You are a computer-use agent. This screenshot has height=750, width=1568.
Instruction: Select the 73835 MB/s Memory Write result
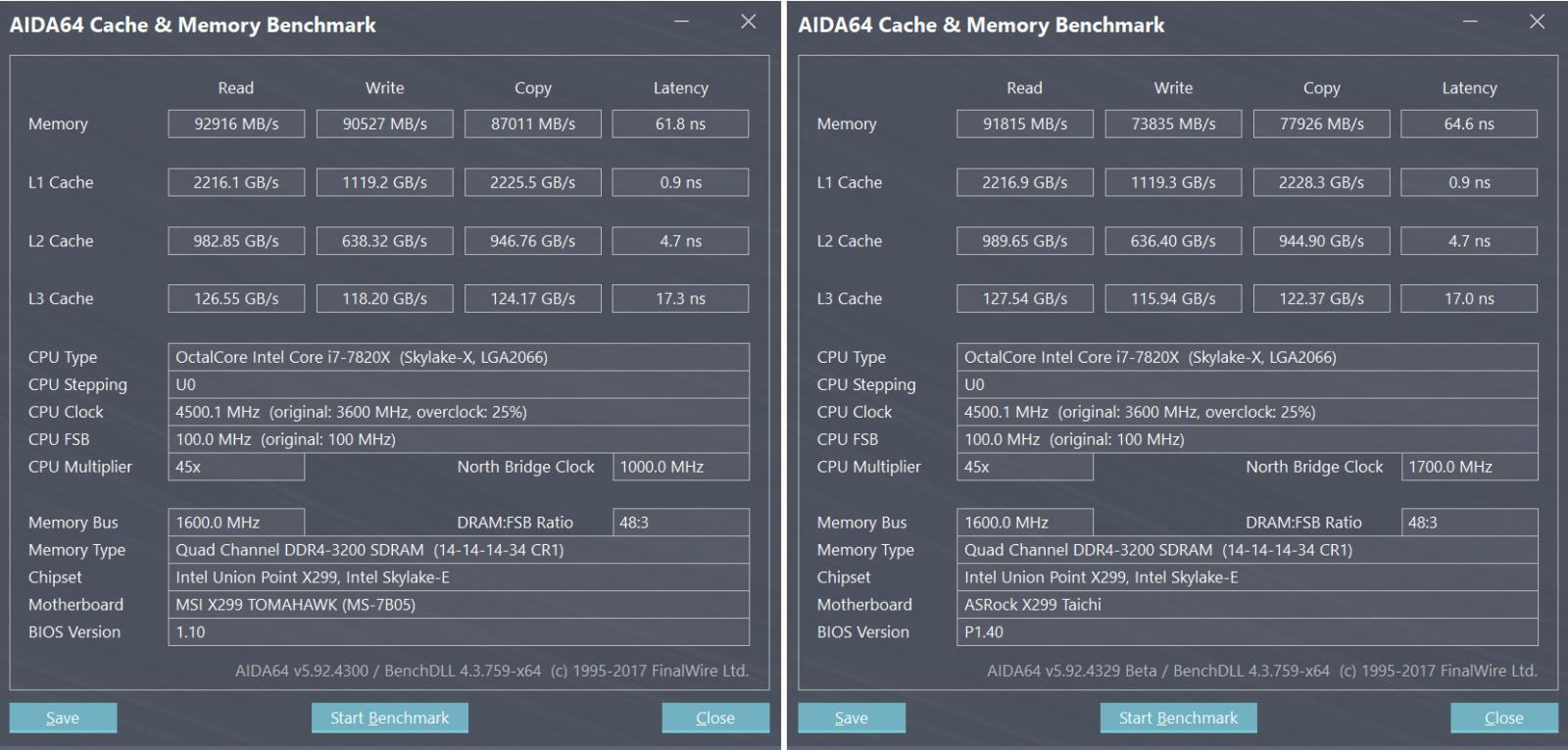pos(1173,124)
